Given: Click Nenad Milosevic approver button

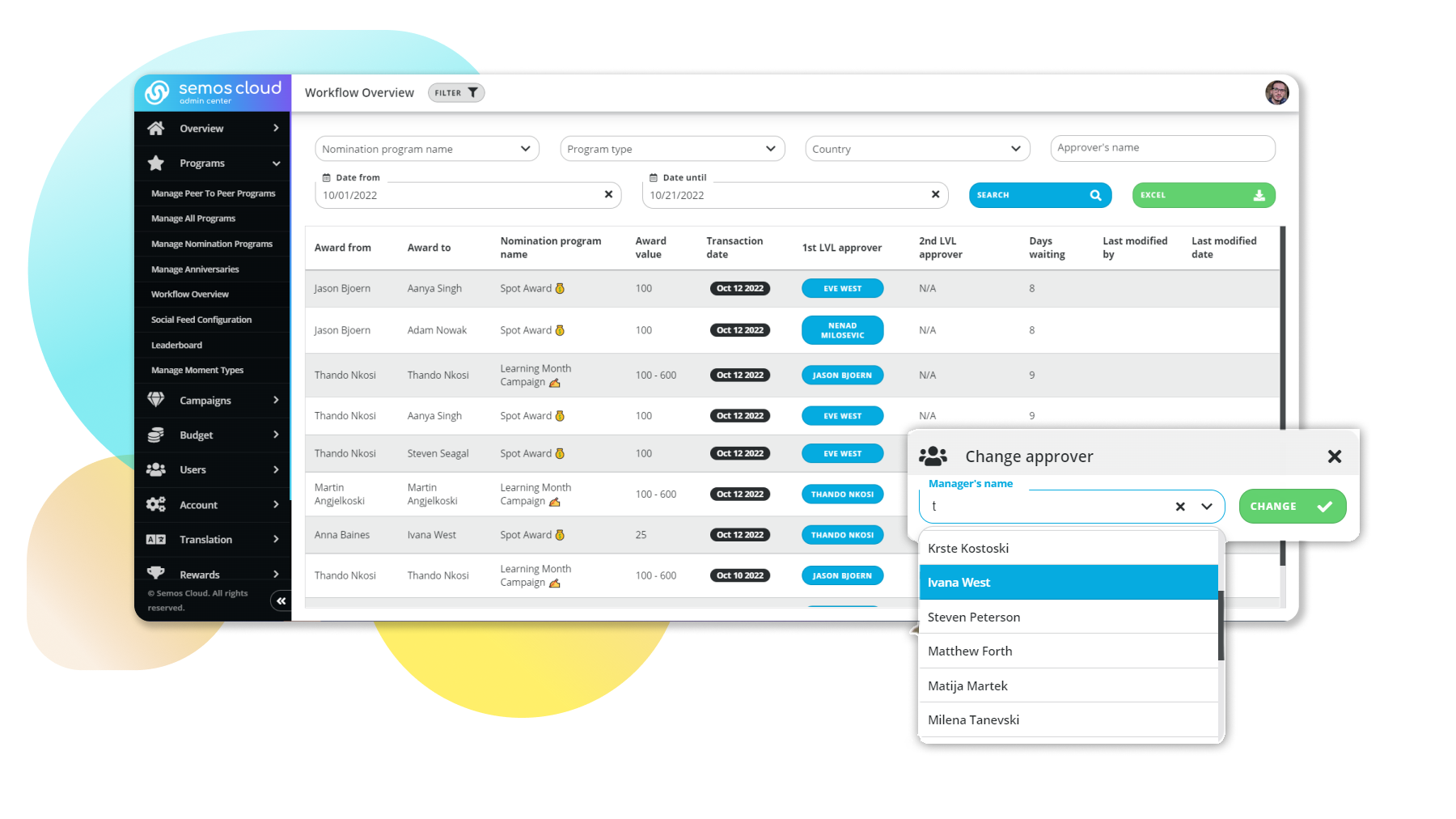Looking at the screenshot, I should coord(842,330).
